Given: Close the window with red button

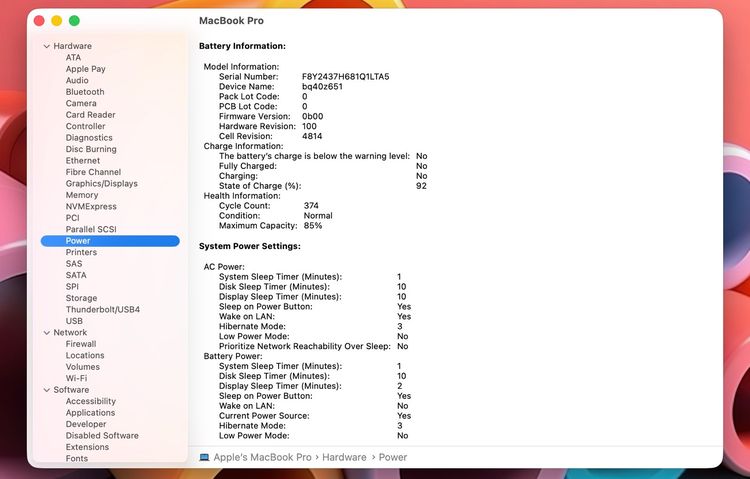Looking at the screenshot, I should click(x=39, y=21).
